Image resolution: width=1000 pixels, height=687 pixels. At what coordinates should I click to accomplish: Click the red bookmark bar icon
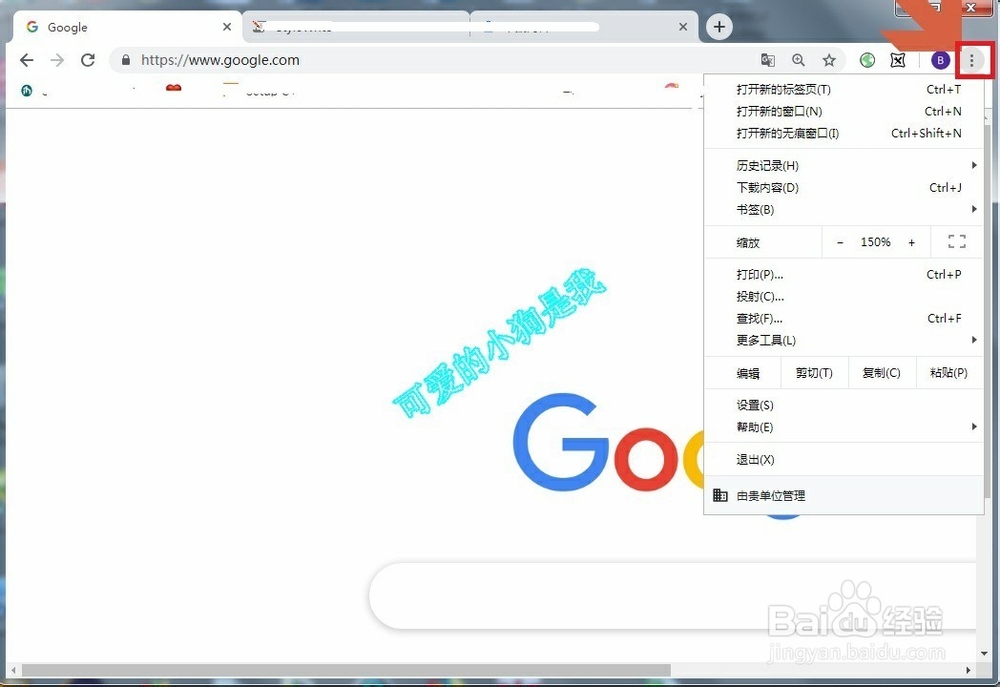pos(173,88)
